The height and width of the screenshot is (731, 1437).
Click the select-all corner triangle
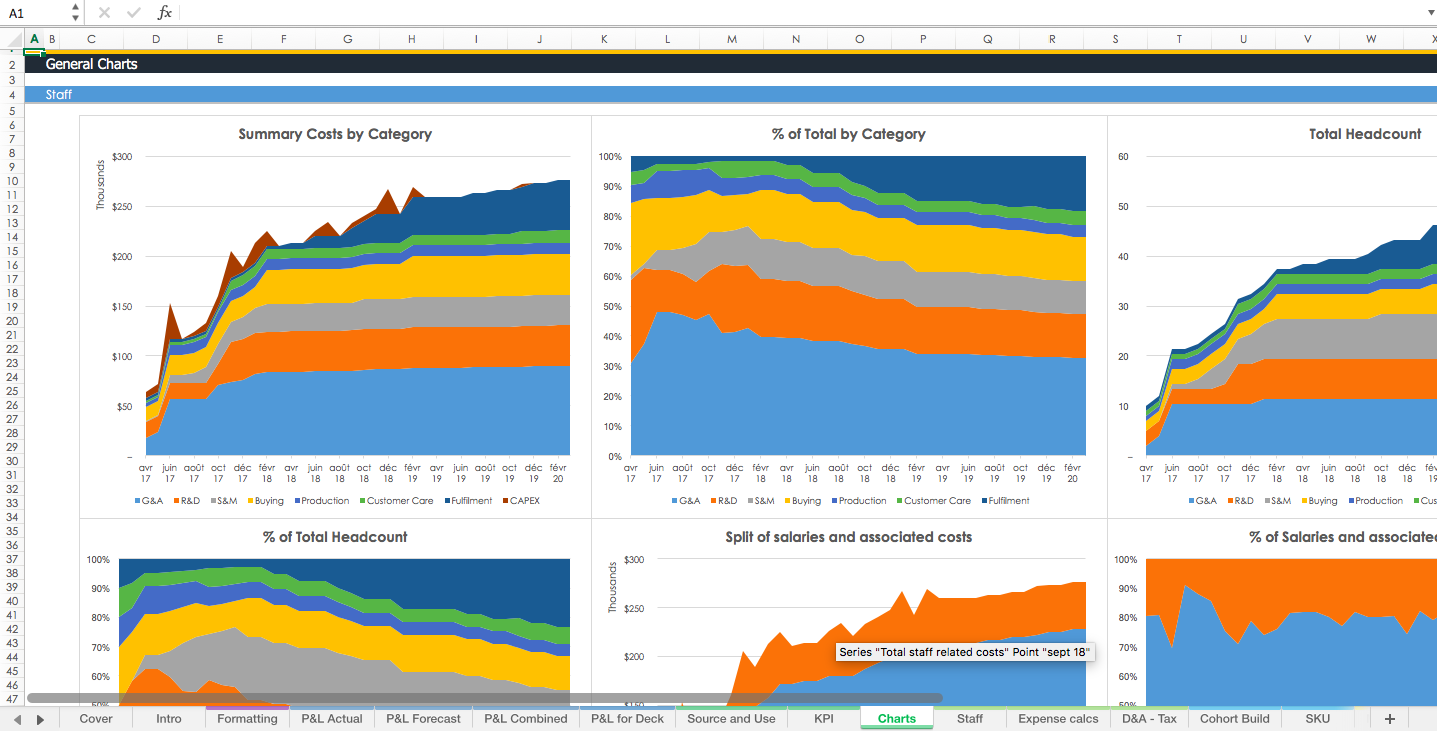pos(12,39)
